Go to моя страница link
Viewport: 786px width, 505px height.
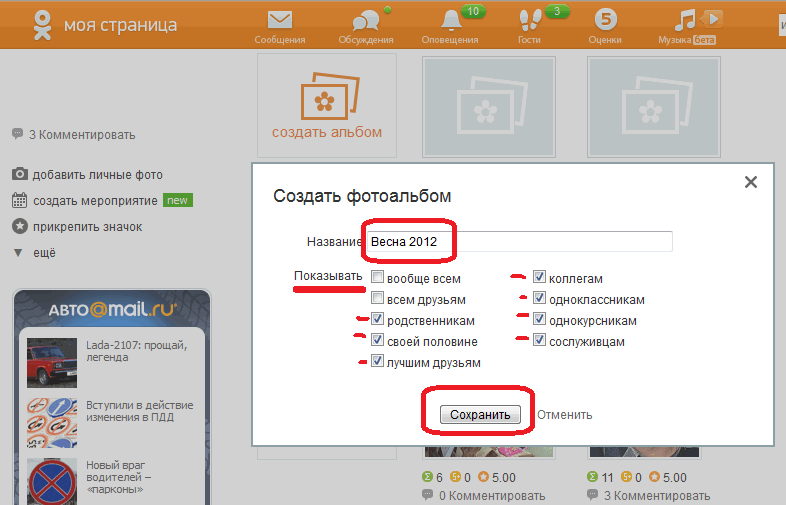[120, 25]
